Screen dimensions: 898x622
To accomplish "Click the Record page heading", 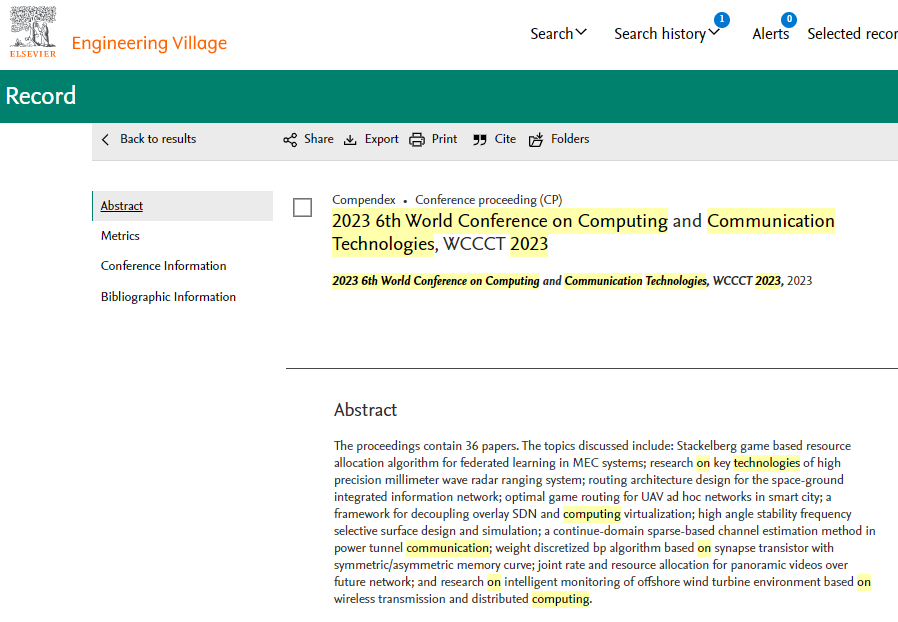I will tap(41, 96).
